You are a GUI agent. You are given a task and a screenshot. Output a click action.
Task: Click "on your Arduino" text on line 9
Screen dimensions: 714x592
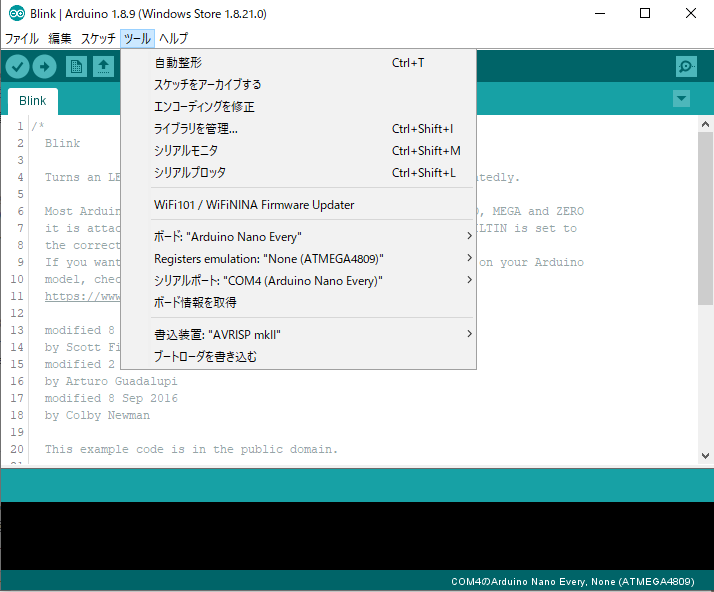pyautogui.click(x=531, y=263)
